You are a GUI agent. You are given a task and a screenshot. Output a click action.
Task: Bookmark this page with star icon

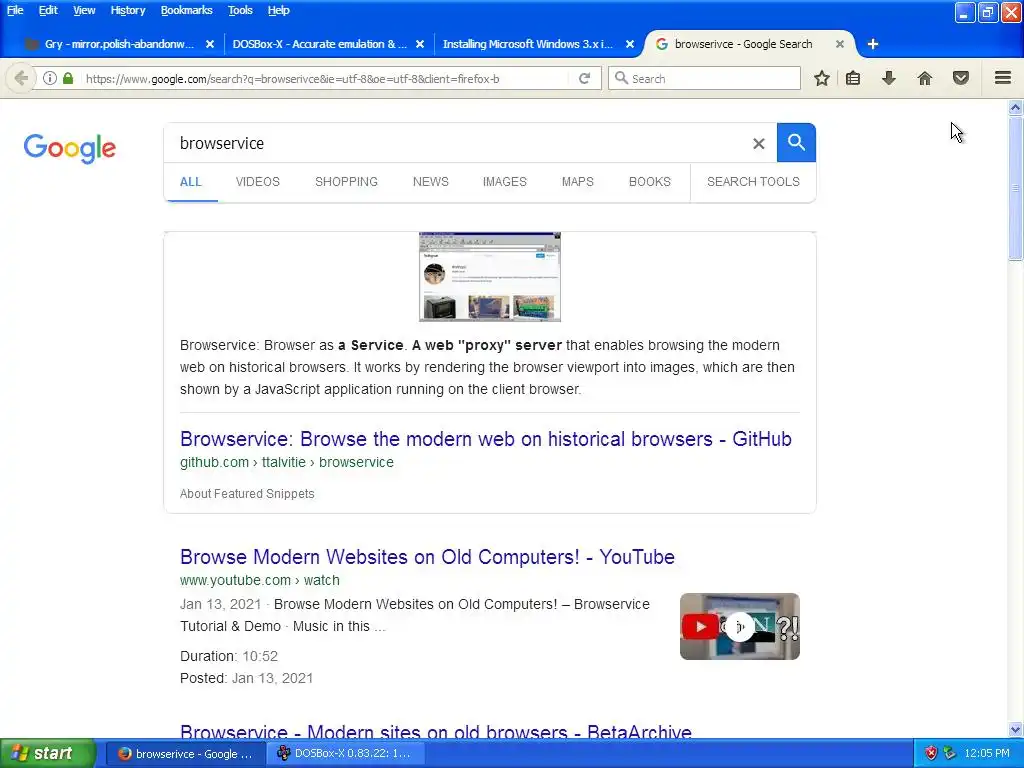822,78
